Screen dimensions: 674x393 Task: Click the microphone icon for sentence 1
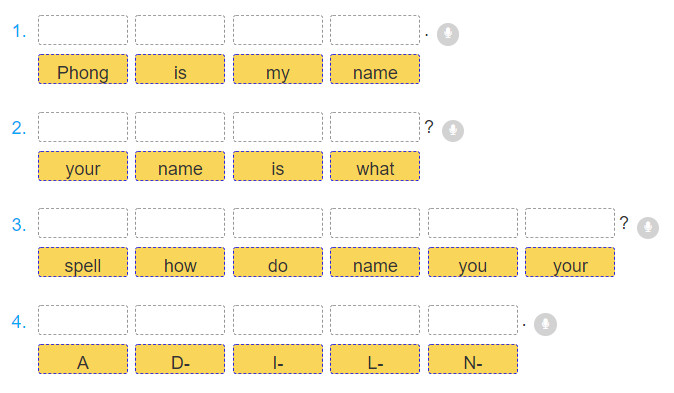click(x=448, y=34)
